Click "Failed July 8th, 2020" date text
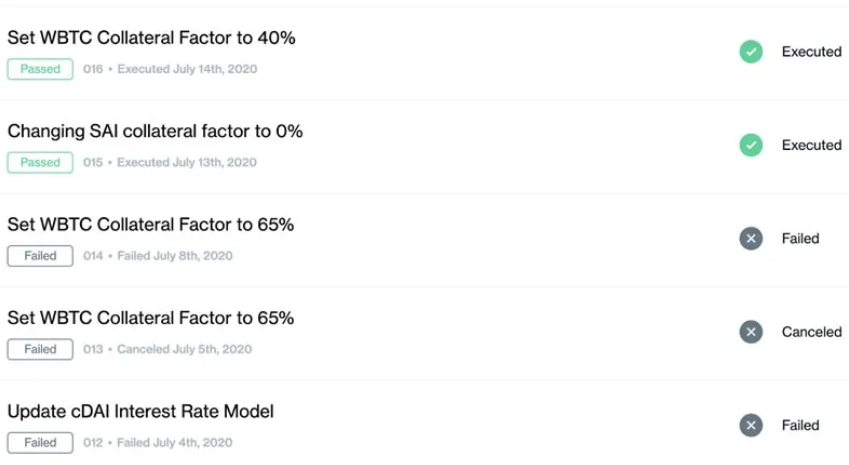The height and width of the screenshot is (465, 849). pyautogui.click(x=175, y=256)
